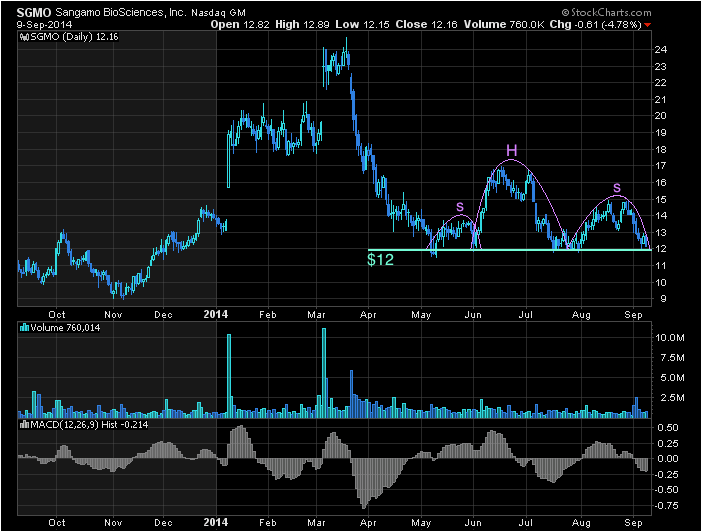
Task: Click the January volume spike bar
Action: click(x=229, y=376)
